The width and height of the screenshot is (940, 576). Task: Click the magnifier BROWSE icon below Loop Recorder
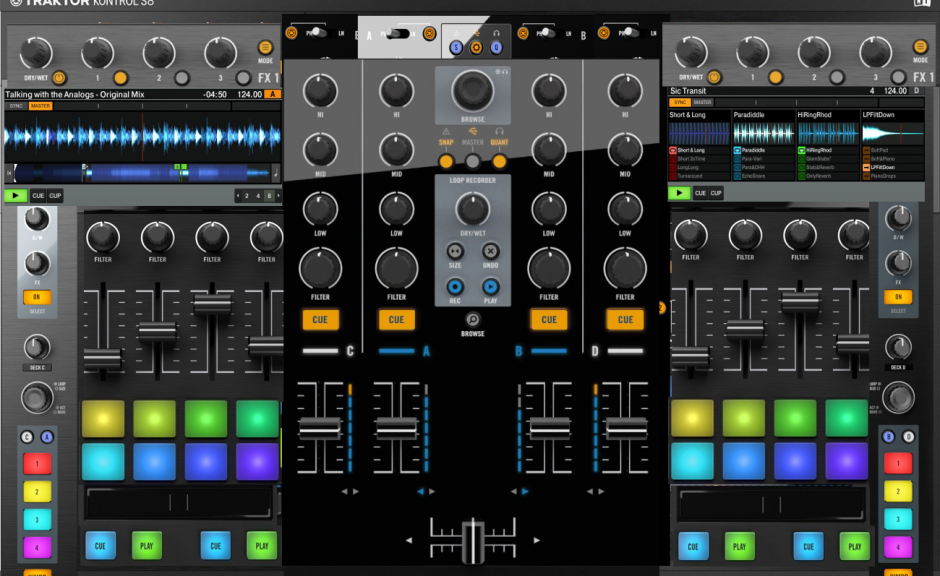473,319
